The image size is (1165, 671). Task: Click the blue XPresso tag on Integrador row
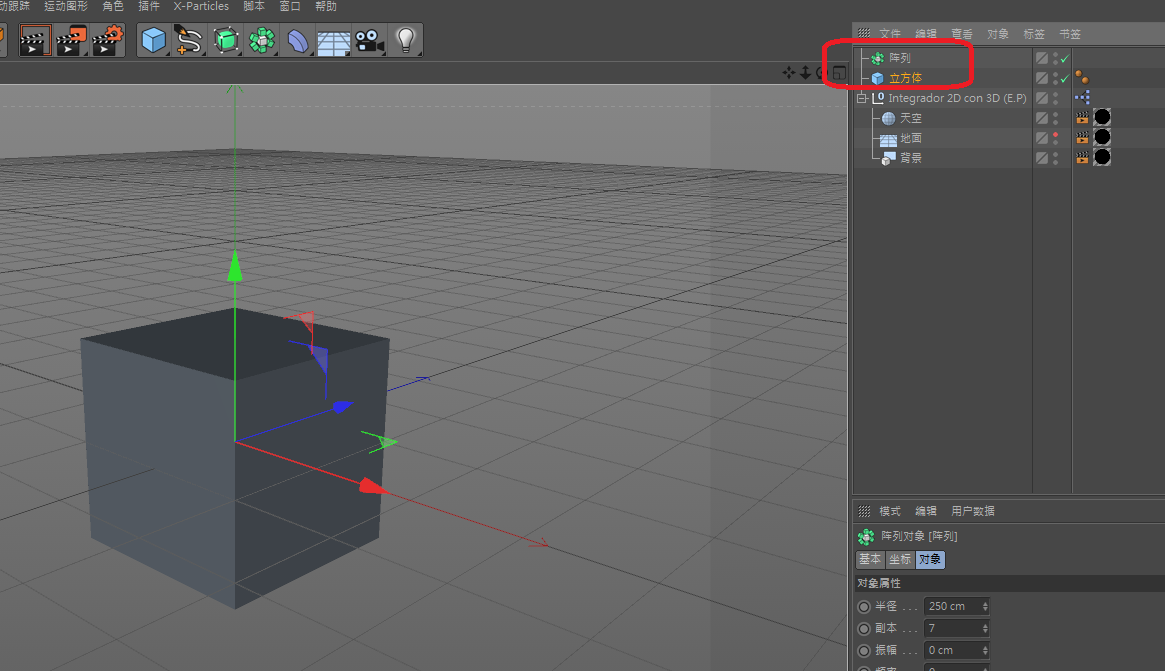point(1083,97)
